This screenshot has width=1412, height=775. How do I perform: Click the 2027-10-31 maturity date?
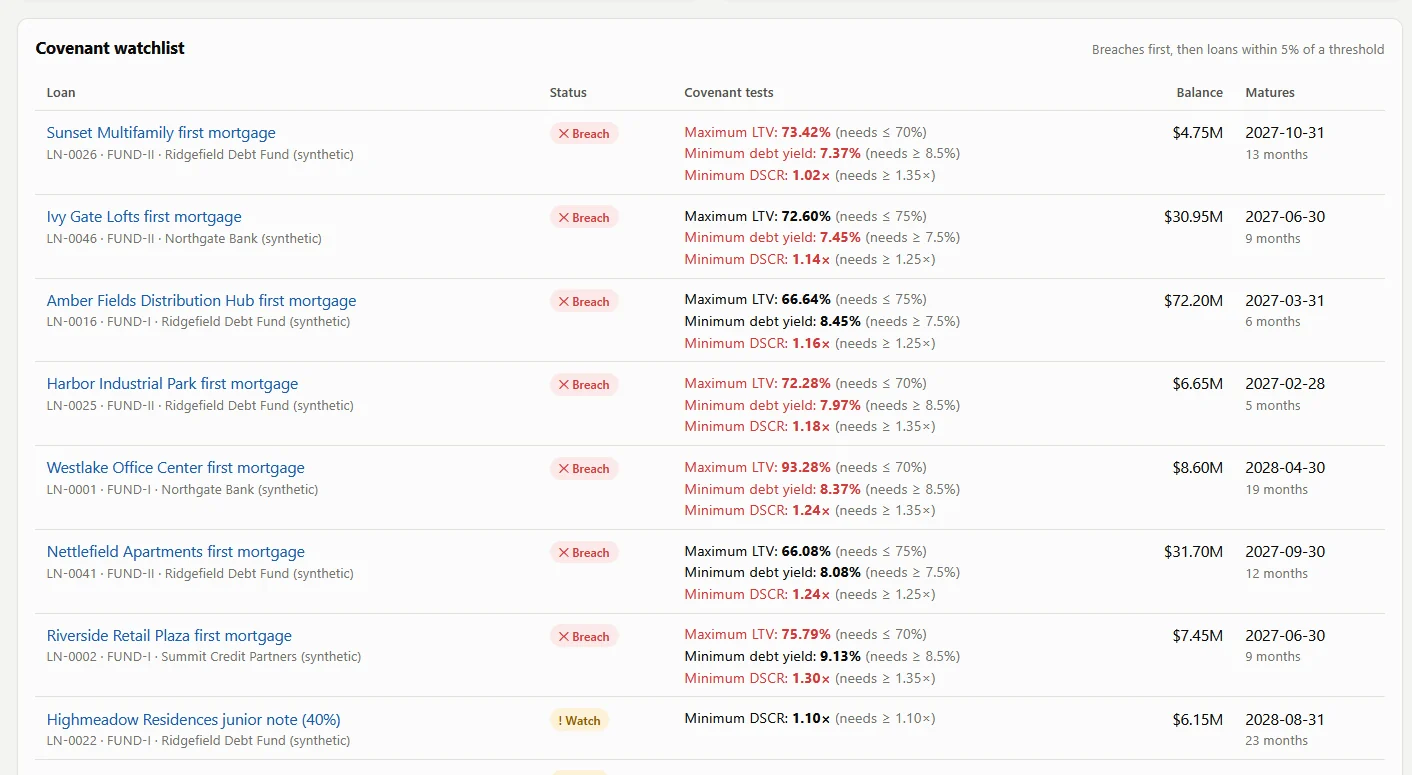pyautogui.click(x=1286, y=133)
